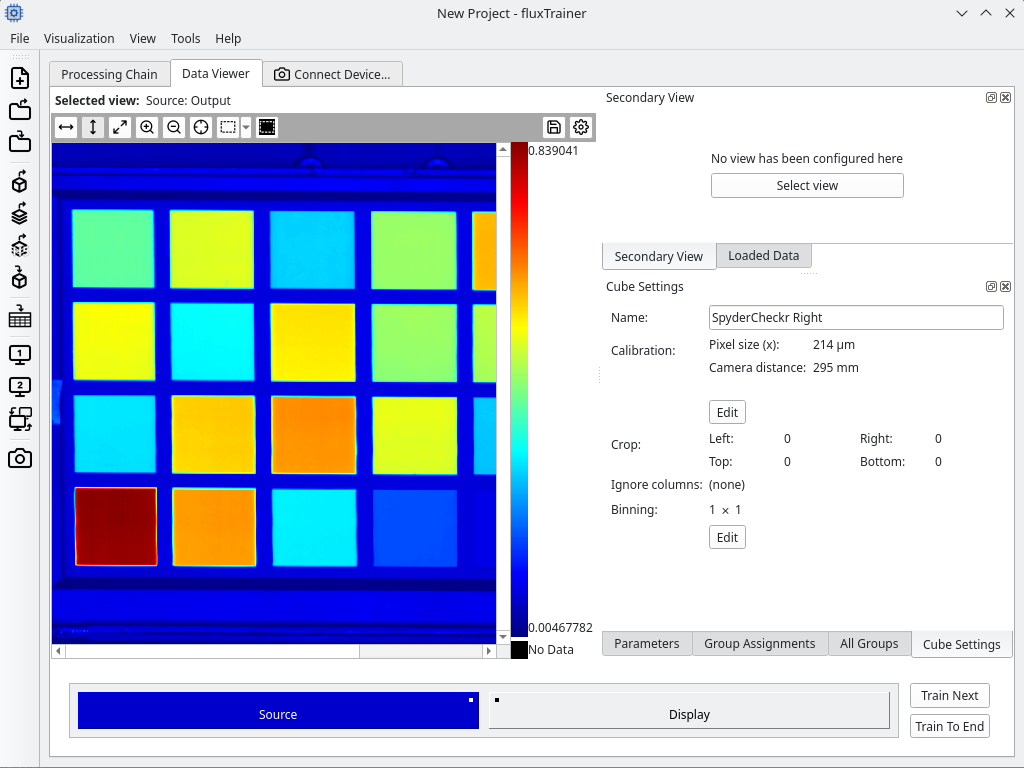Click the monitor icon labeled 2

pos(20,387)
